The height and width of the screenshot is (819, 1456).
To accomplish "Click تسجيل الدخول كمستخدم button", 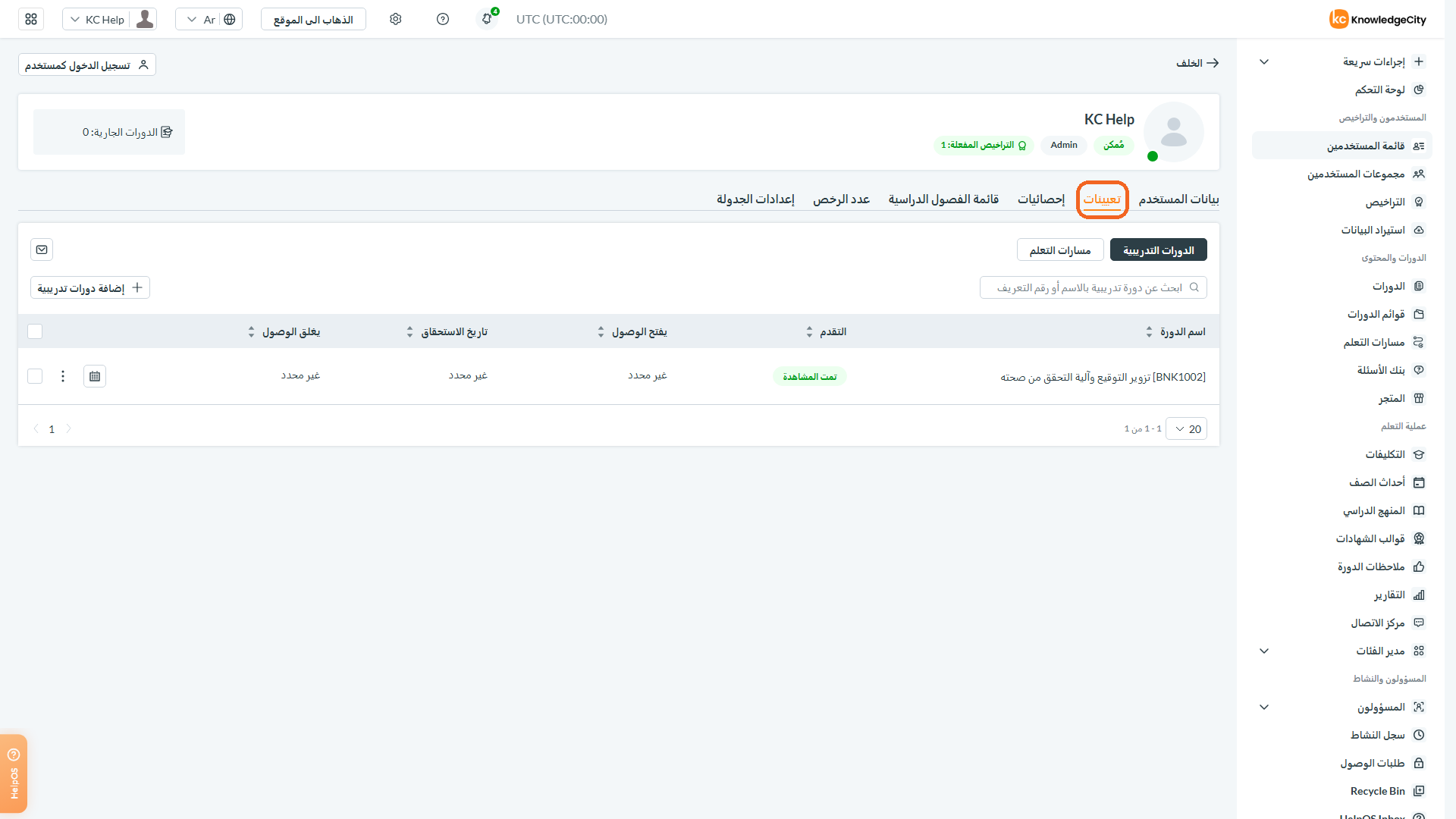I will click(87, 64).
